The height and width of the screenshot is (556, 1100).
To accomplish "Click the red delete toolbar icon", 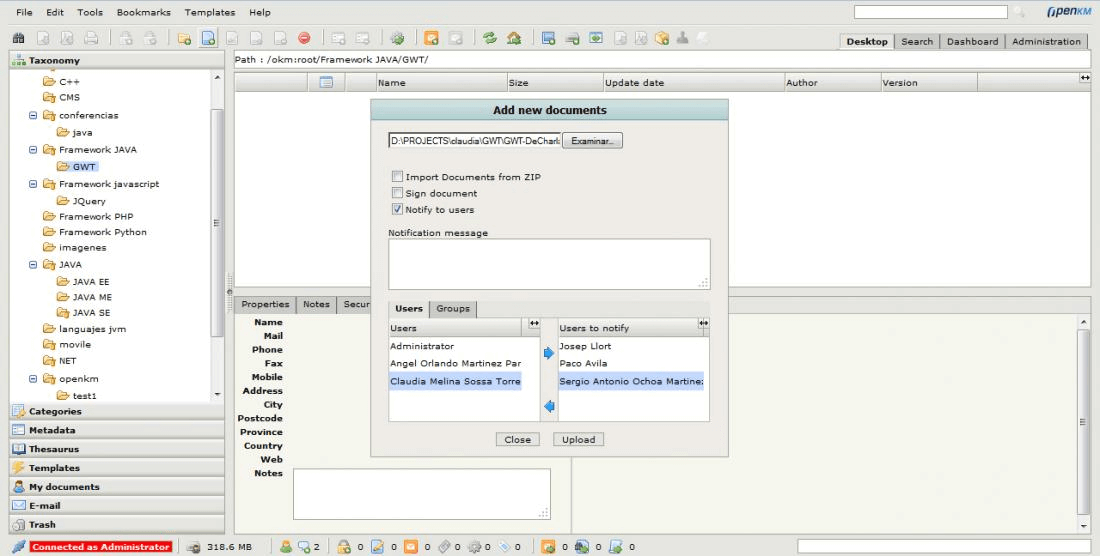I will [304, 39].
